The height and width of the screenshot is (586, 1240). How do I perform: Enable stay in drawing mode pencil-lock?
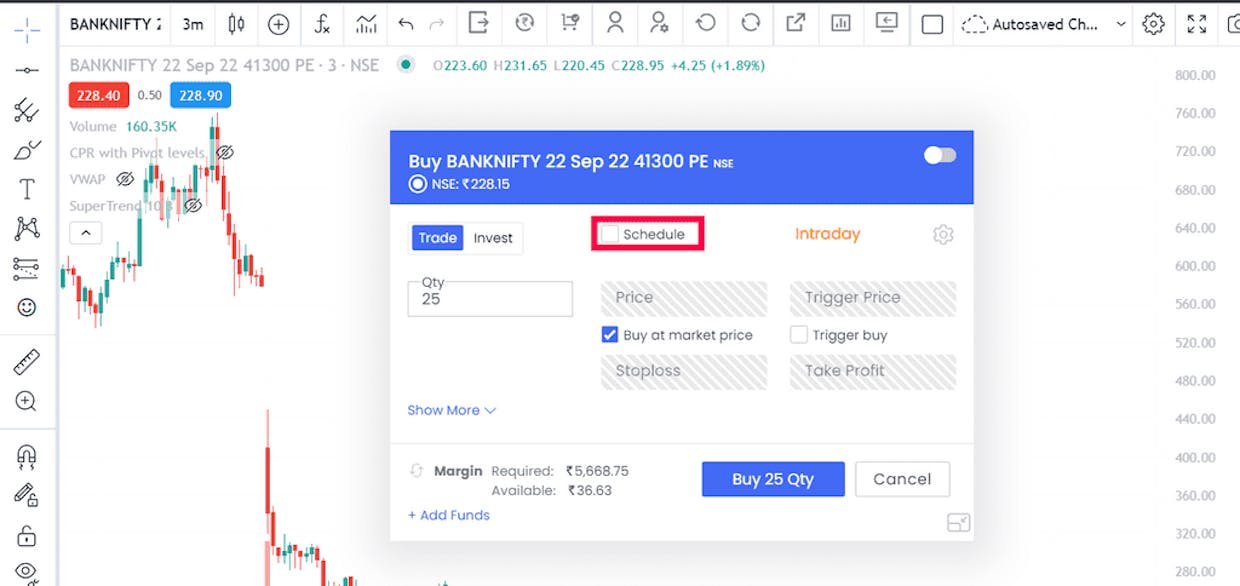click(27, 494)
